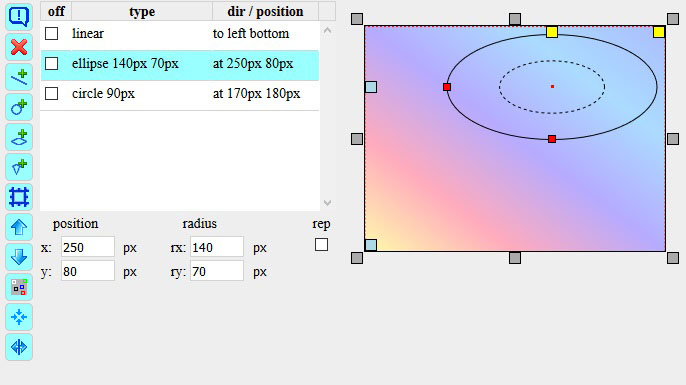This screenshot has width=686, height=385.
Task: Click the blue crop frame icon
Action: 19,197
